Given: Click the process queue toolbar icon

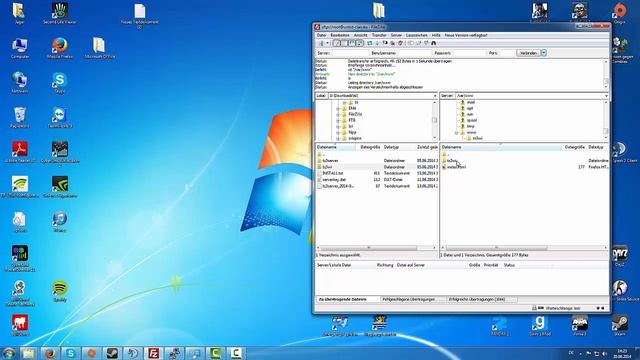Looking at the screenshot, I should tap(378, 43).
